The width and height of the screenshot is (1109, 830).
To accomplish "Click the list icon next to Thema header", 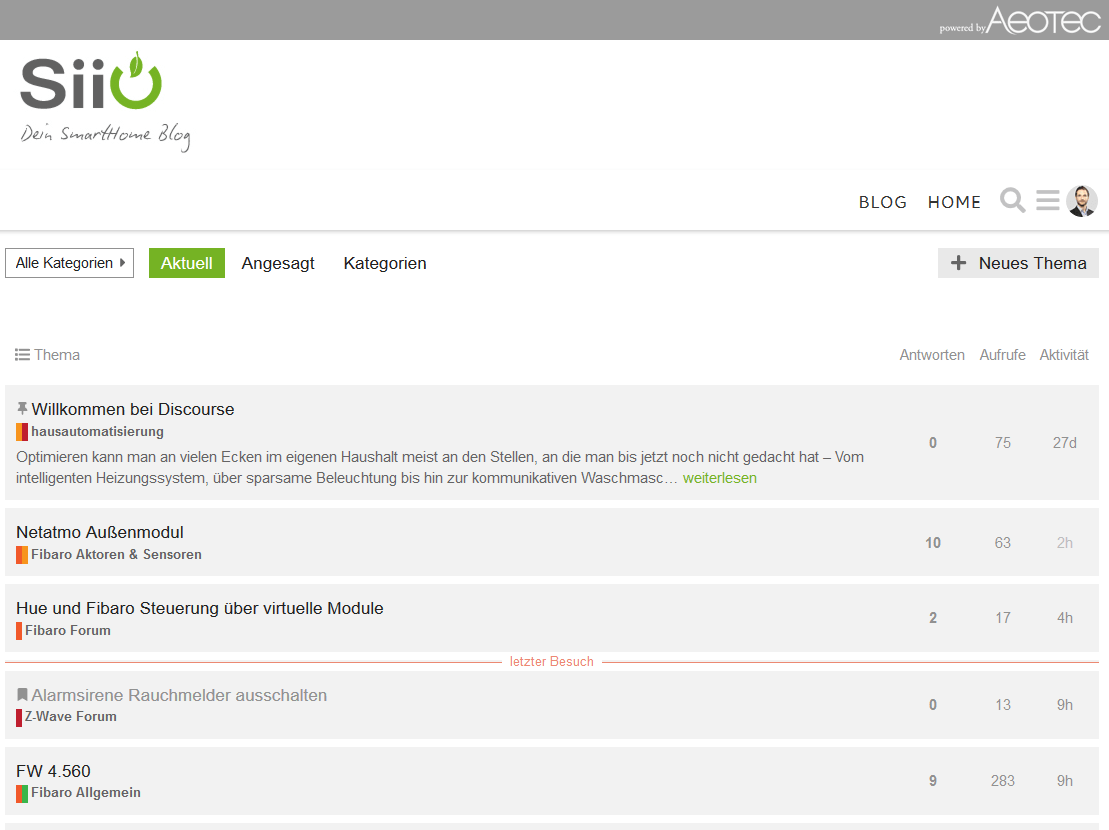I will coord(23,355).
